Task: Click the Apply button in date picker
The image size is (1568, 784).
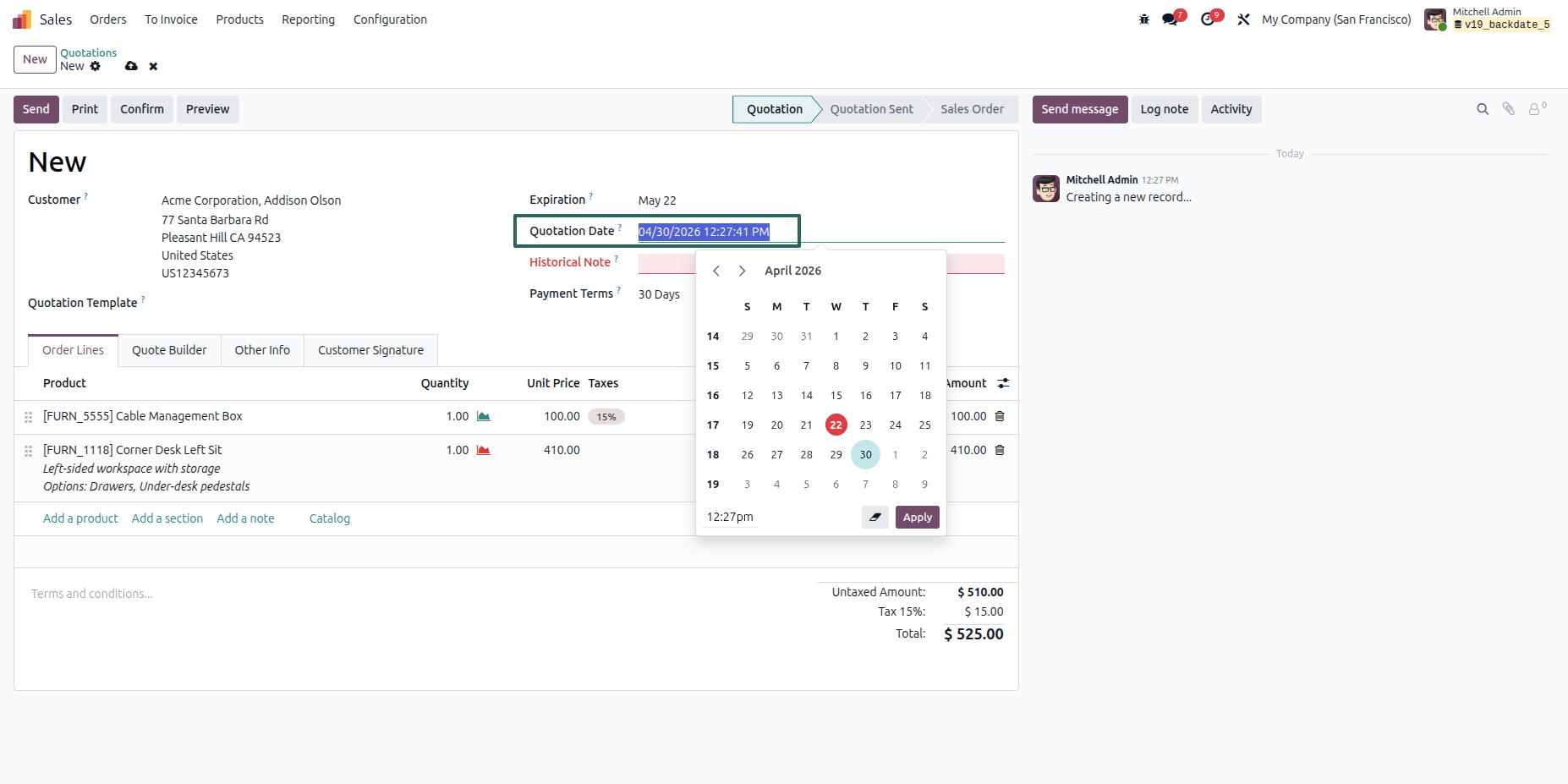Action: click(x=918, y=517)
